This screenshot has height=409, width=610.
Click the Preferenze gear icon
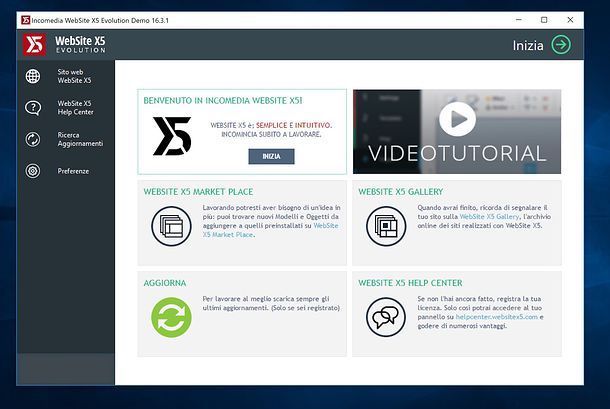[33, 171]
